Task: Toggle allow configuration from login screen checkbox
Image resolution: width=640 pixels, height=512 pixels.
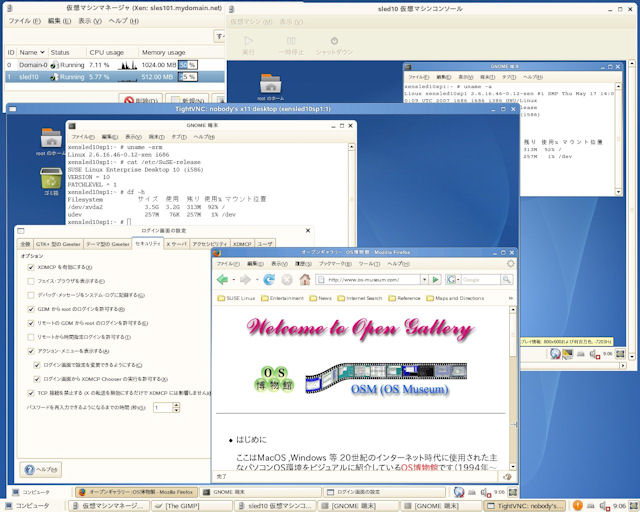Action: click(x=37, y=365)
